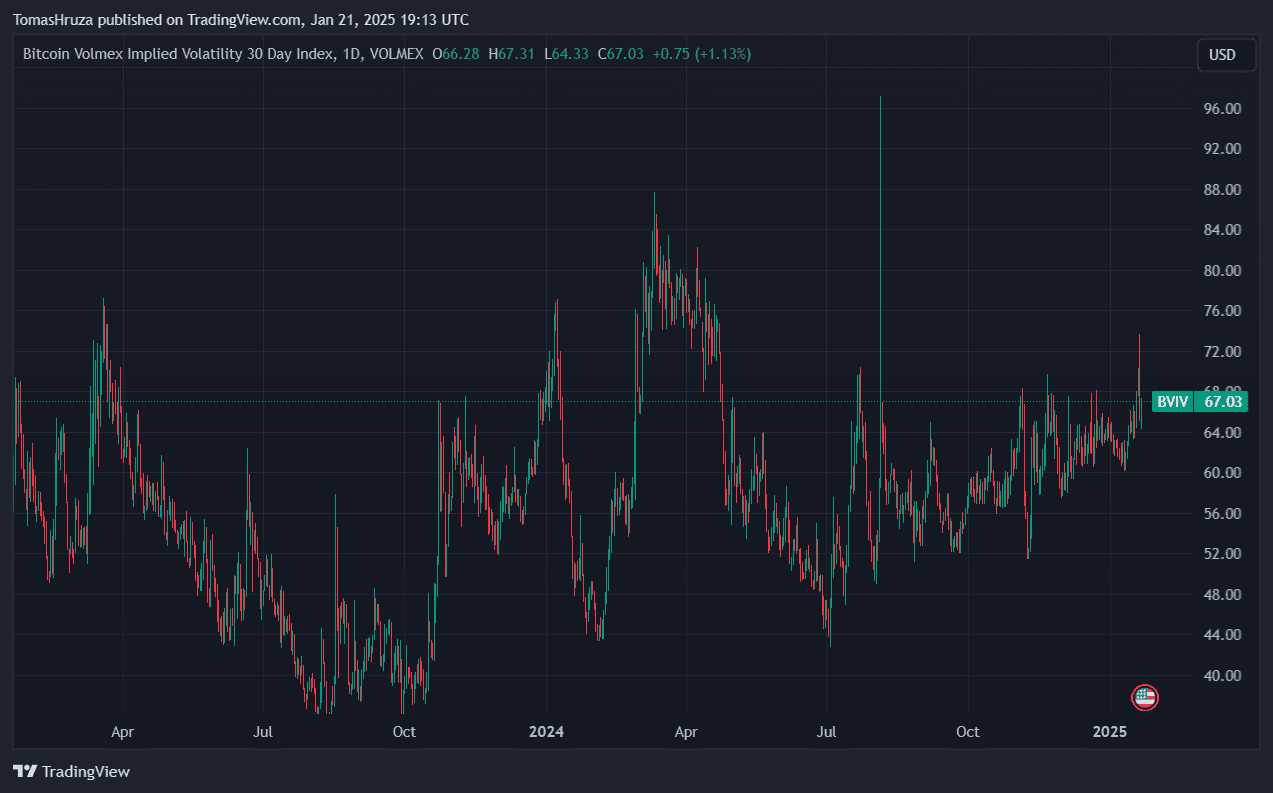1273x793 pixels.
Task: Click the VOLMEX exchange label
Action: point(396,54)
